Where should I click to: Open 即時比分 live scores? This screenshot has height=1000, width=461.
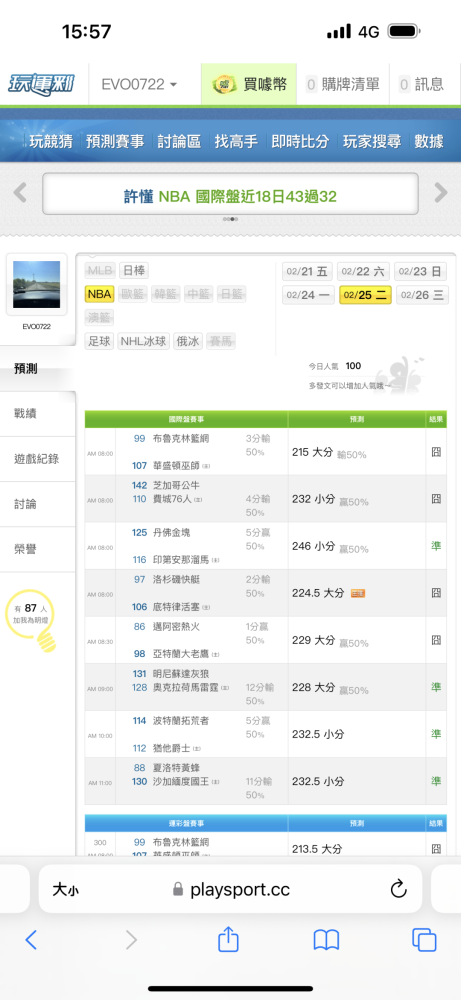(x=300, y=142)
